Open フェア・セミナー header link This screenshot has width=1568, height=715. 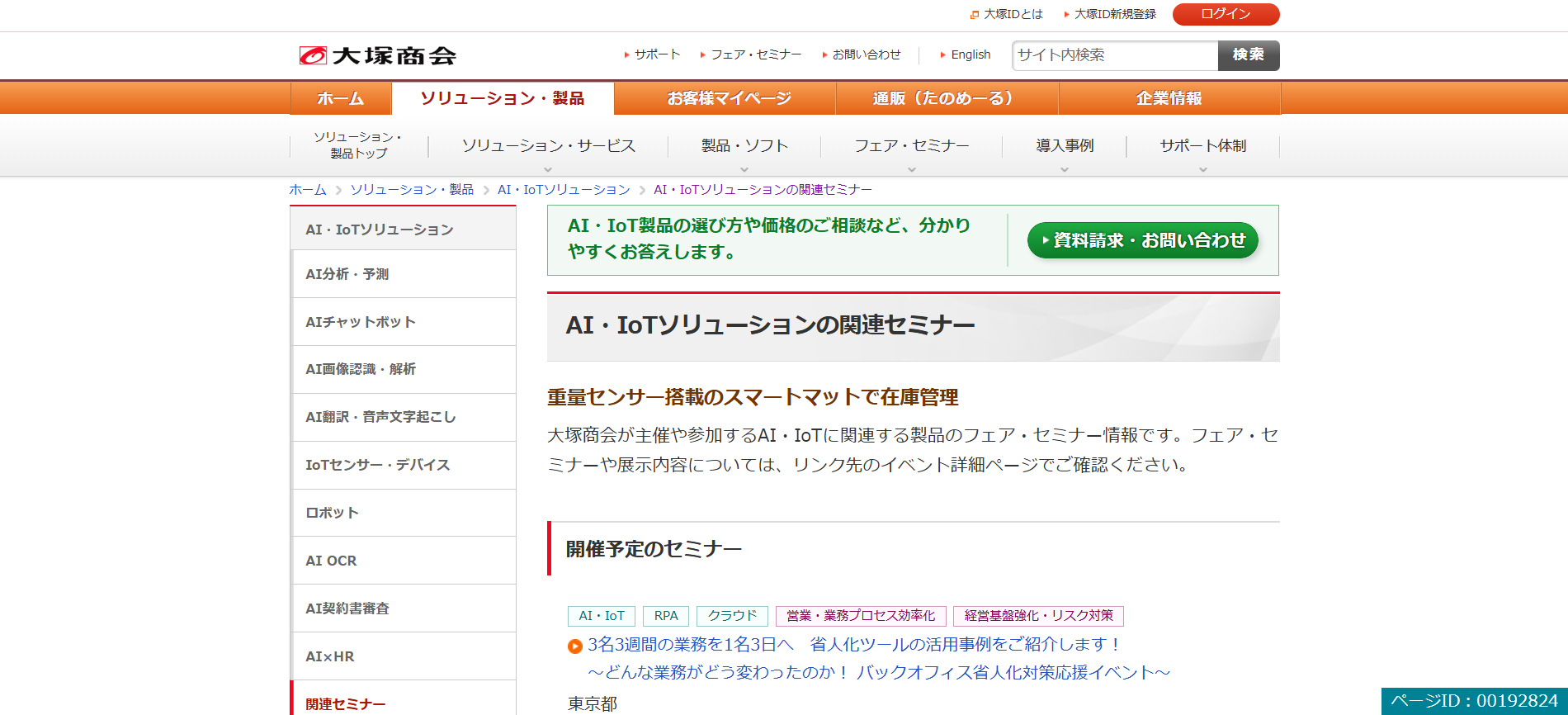tap(751, 54)
